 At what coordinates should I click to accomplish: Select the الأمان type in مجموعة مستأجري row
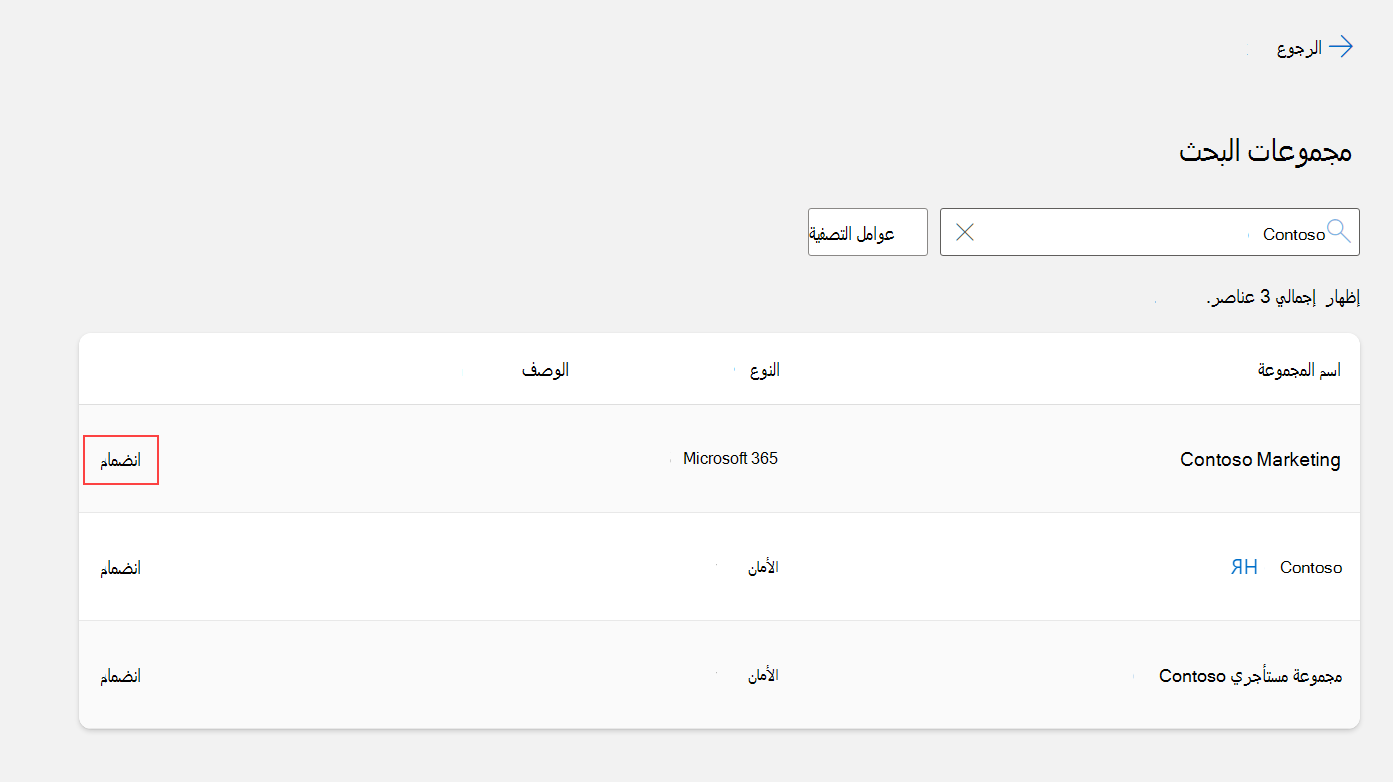763,675
